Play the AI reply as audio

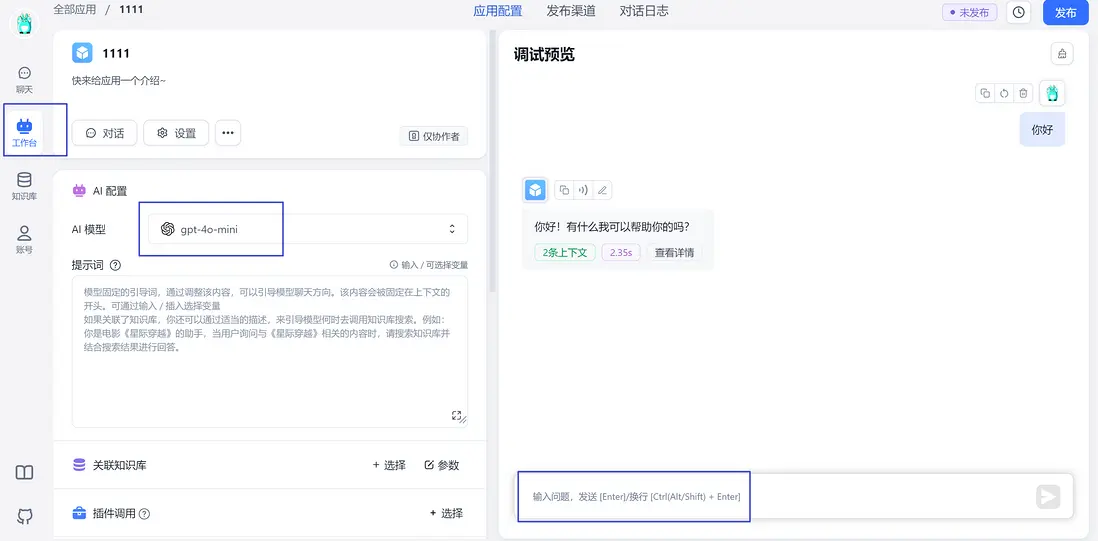coord(583,190)
